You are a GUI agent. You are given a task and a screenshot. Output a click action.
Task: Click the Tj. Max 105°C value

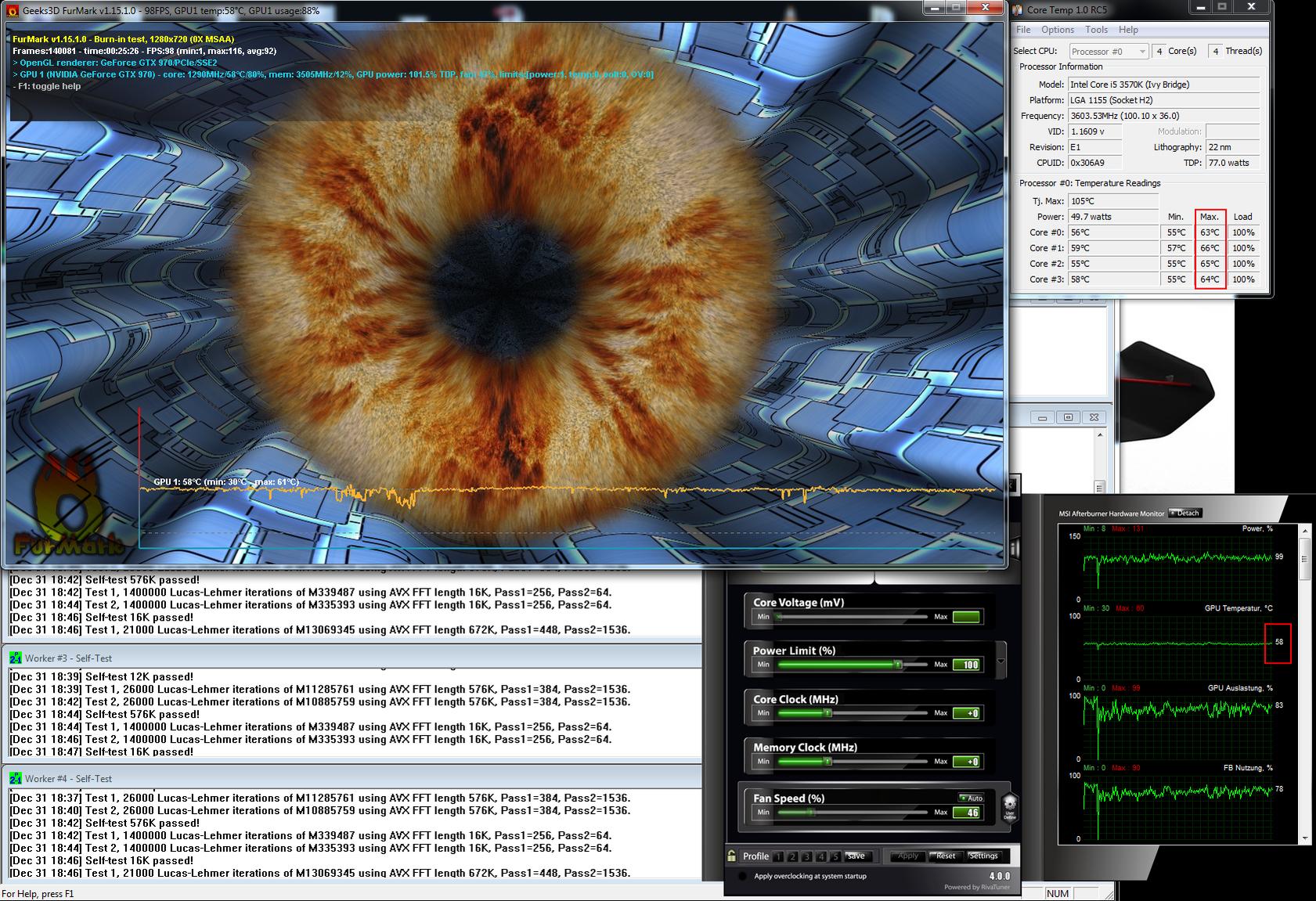coord(1113,201)
